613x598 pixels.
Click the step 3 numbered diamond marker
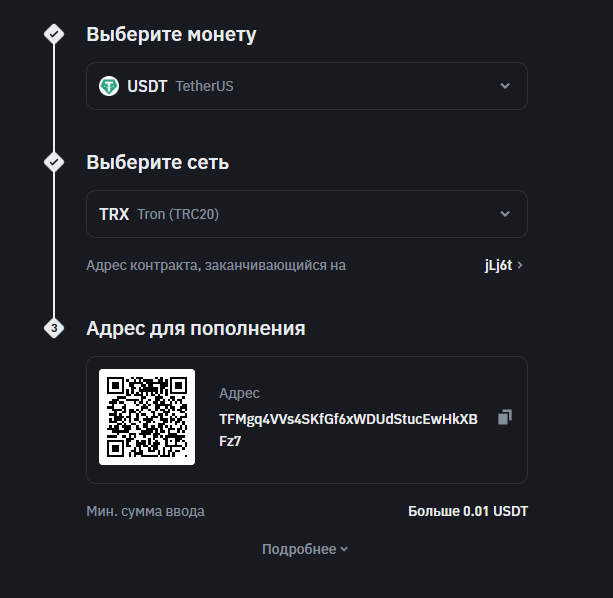tap(54, 328)
